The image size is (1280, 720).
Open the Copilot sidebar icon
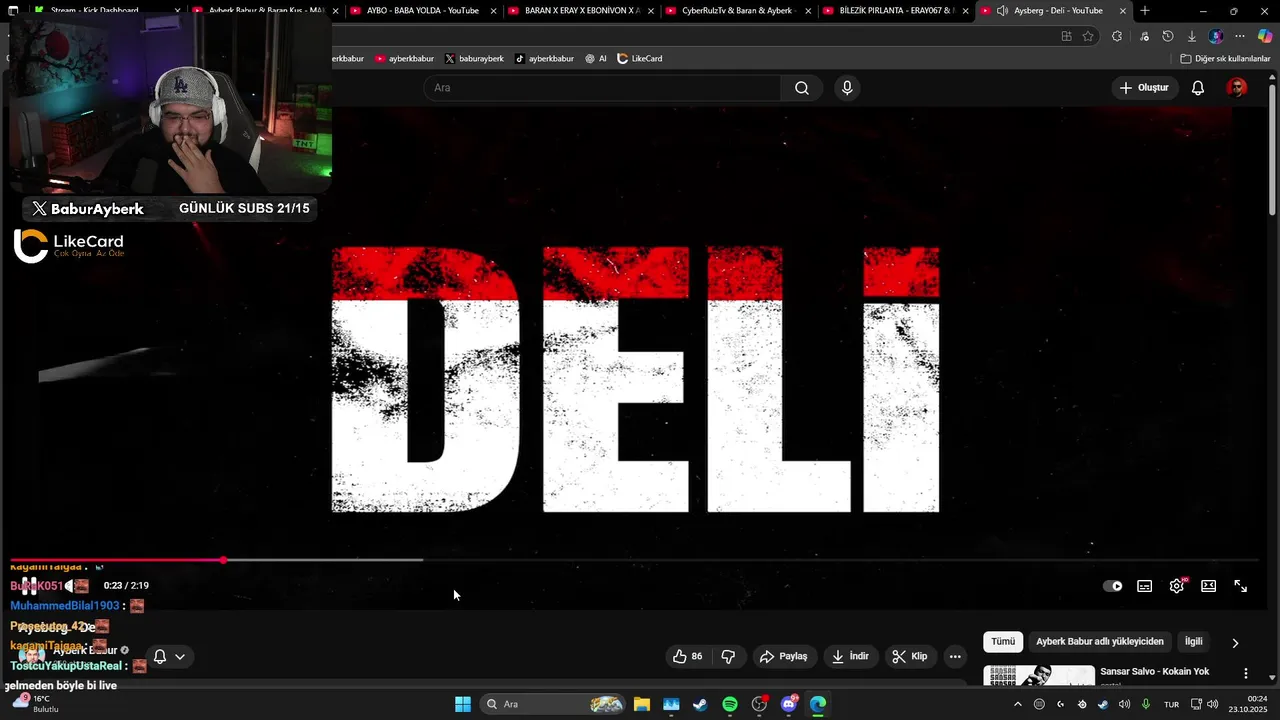click(x=1265, y=36)
